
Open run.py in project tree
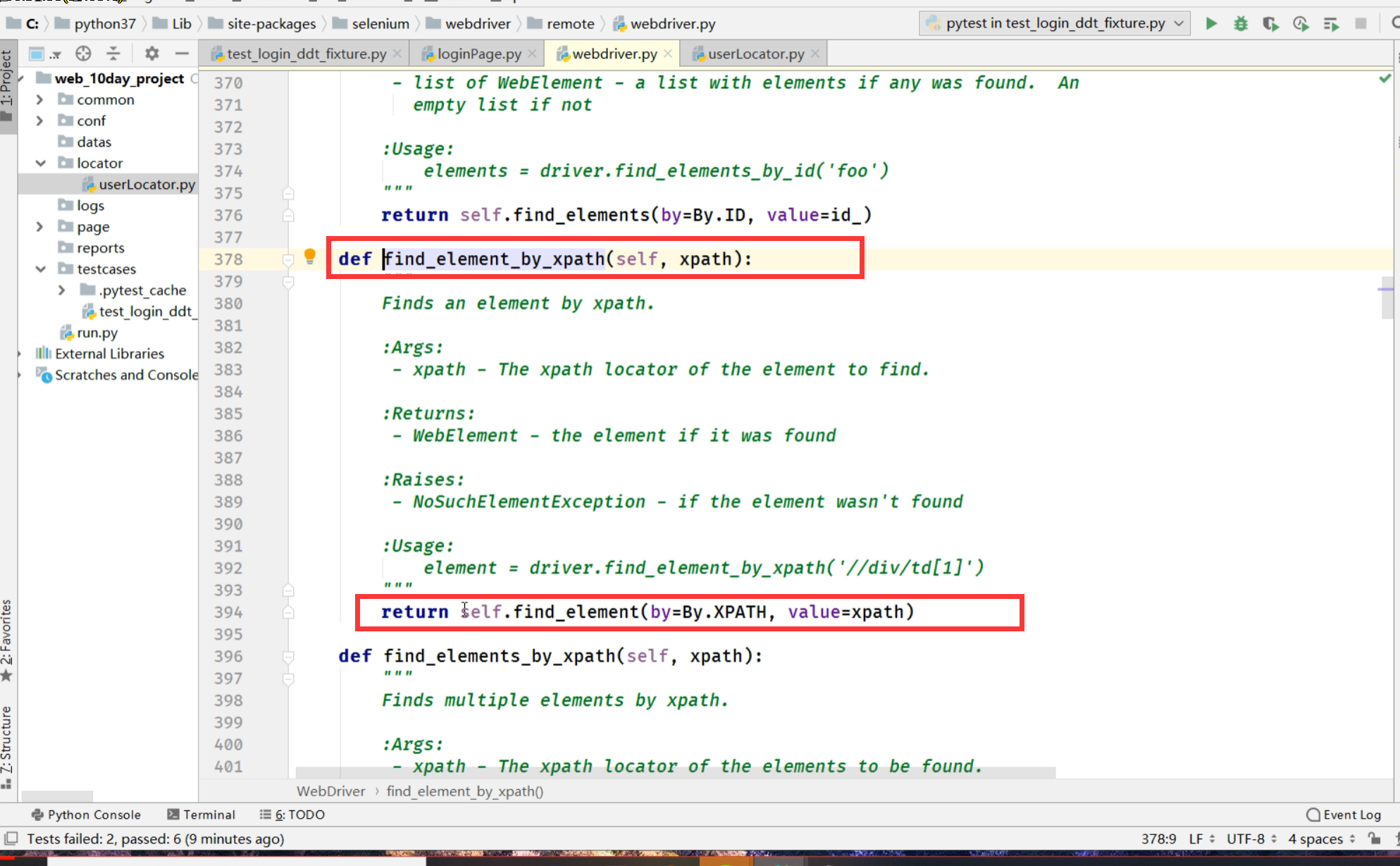pyautogui.click(x=97, y=333)
